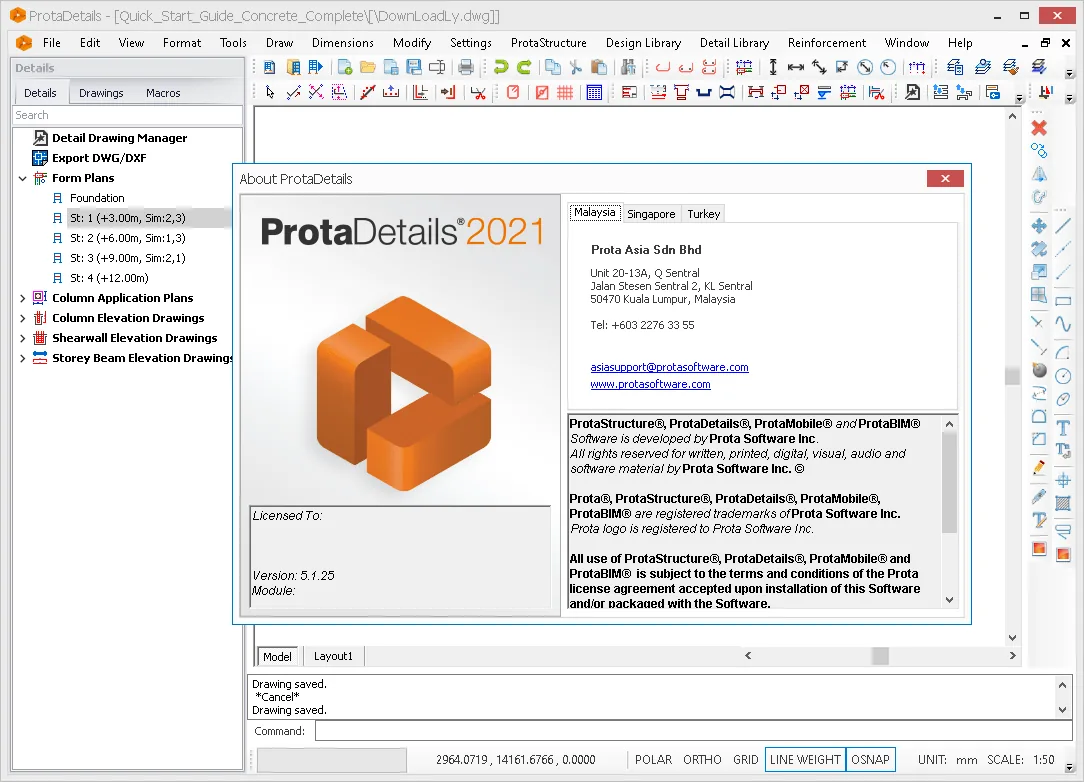The image size is (1084, 782).
Task: Click the Details panel Search field
Action: [x=128, y=115]
